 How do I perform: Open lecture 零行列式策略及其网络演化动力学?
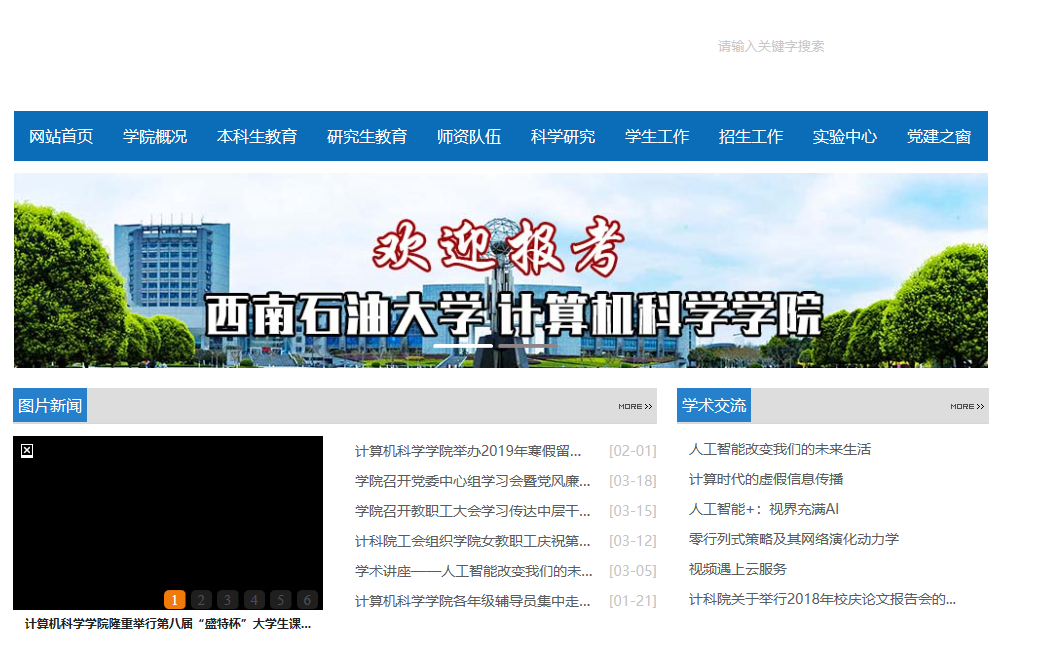click(794, 539)
